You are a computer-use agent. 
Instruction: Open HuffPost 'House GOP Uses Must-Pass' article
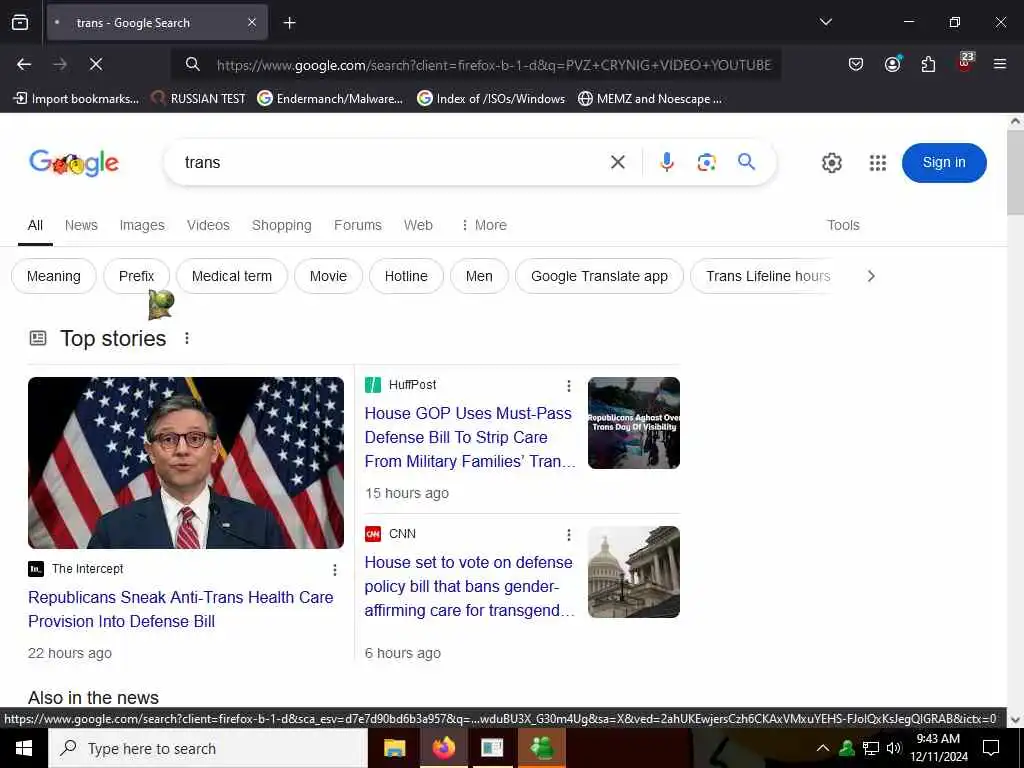pyautogui.click(x=470, y=438)
